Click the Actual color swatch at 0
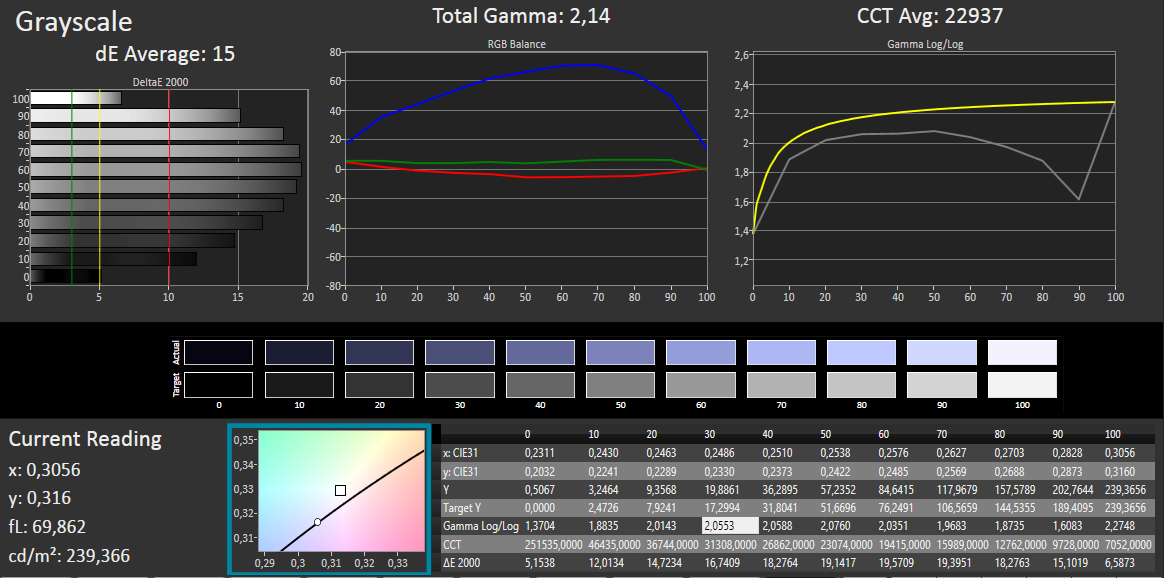This screenshot has width=1164, height=578. (219, 352)
